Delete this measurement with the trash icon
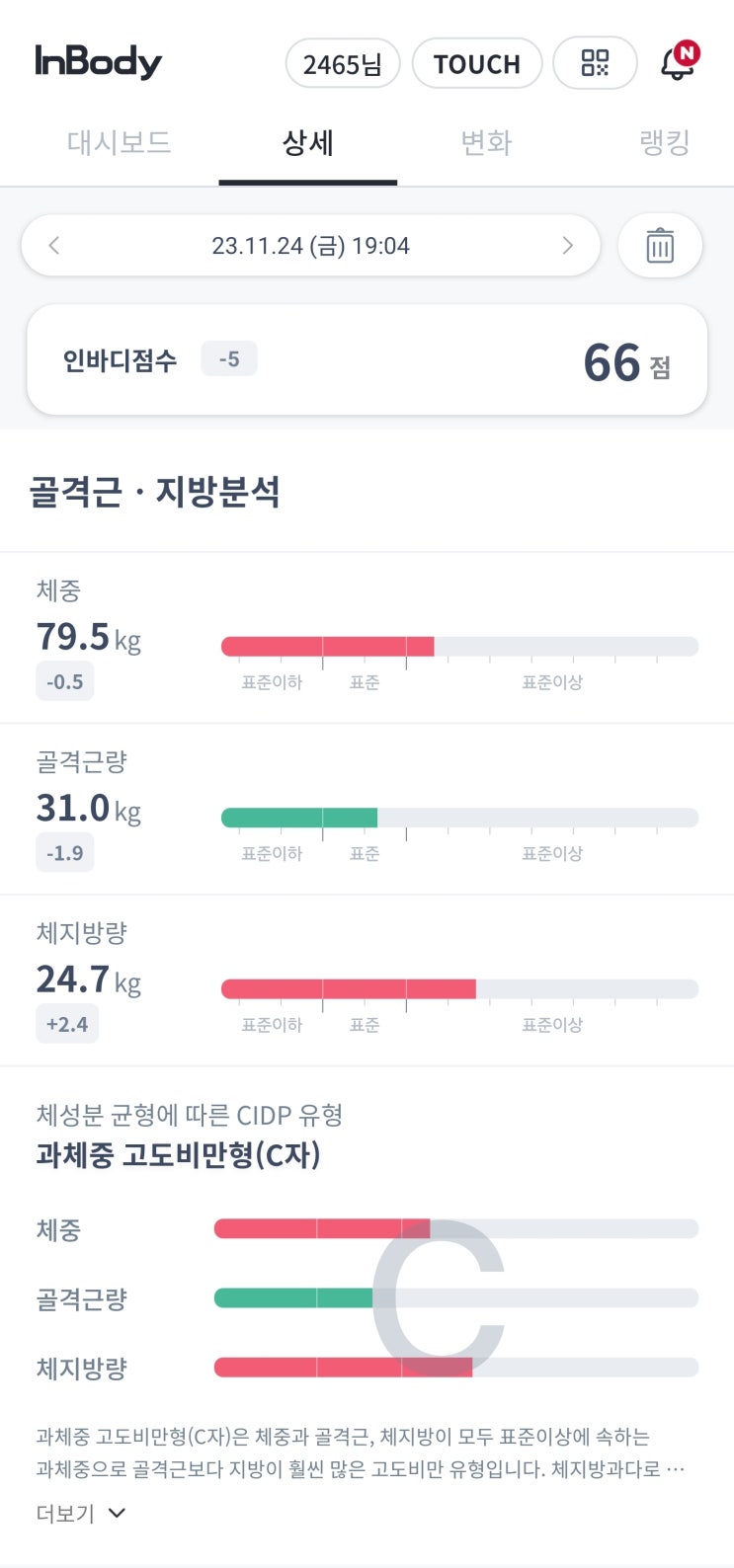This screenshot has height=1568, width=734. click(x=659, y=245)
